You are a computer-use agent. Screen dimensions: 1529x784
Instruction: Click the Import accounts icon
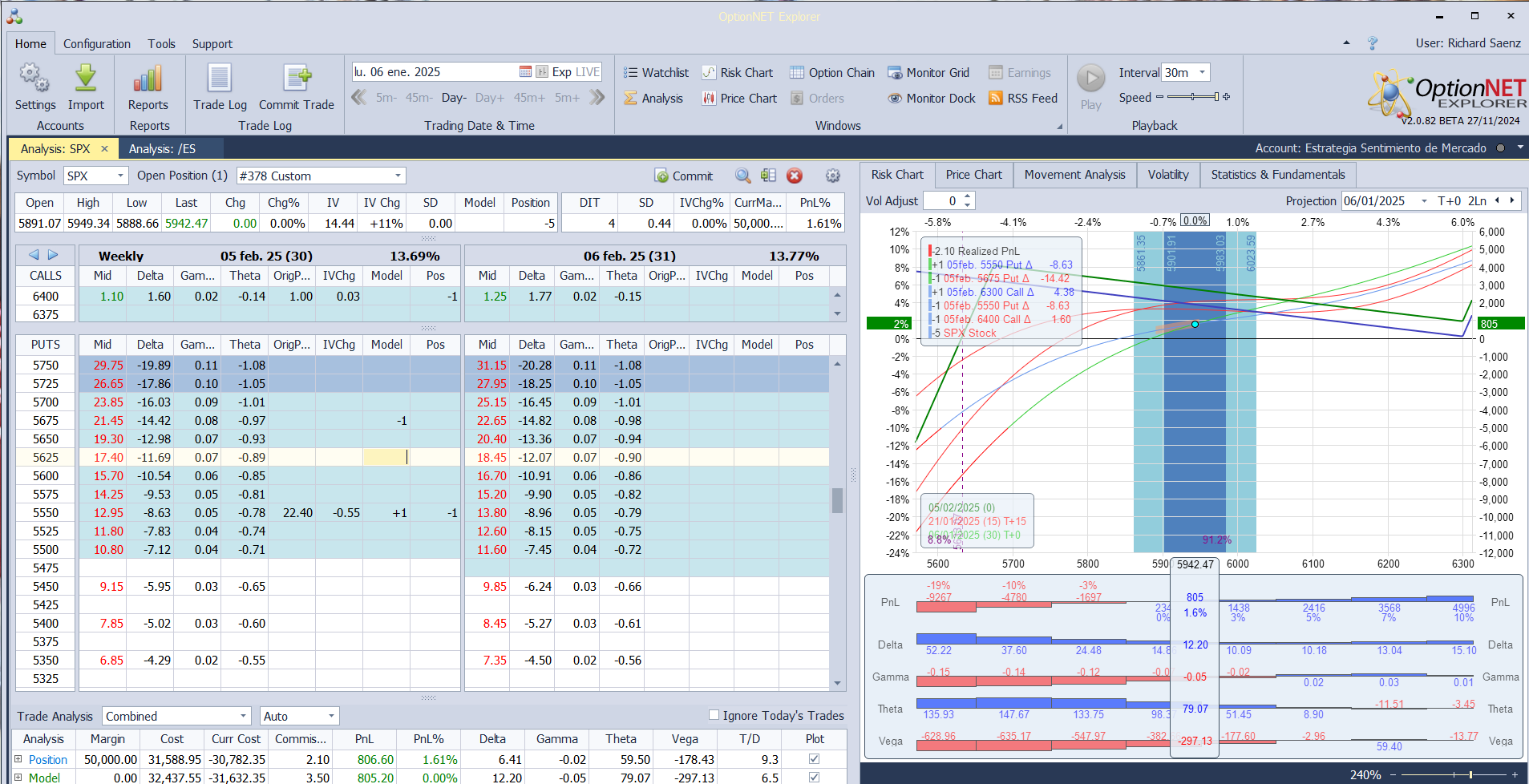(x=86, y=79)
